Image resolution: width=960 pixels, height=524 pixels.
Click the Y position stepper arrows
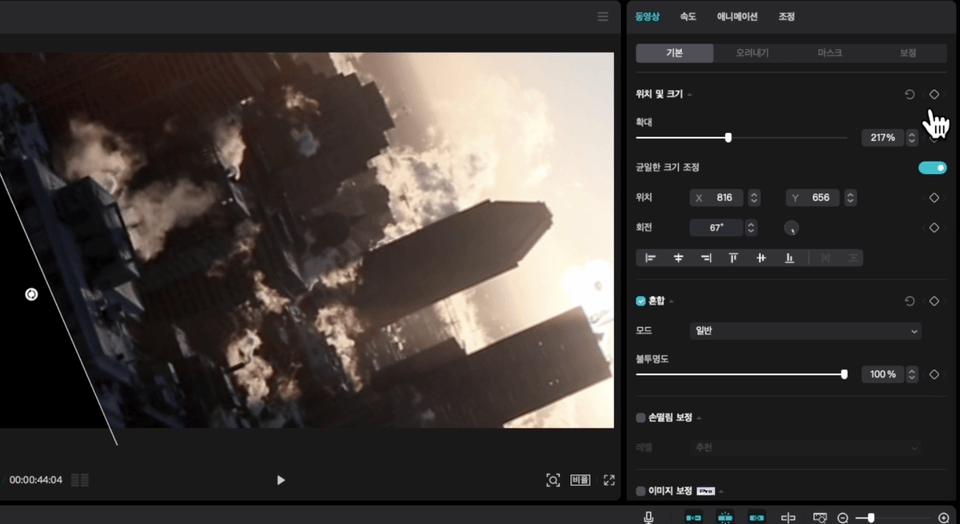pyautogui.click(x=850, y=198)
